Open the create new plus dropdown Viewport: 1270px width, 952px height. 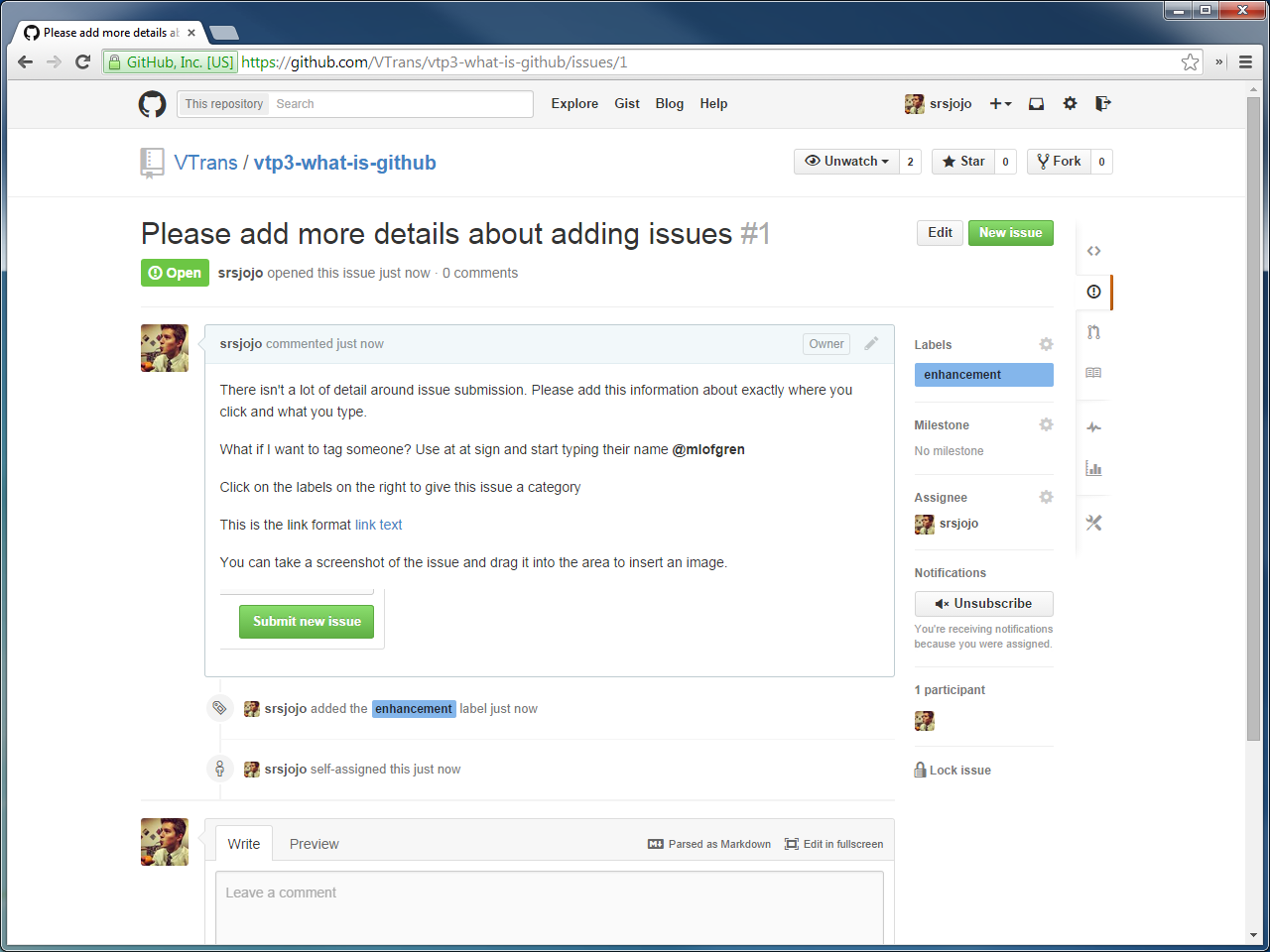click(x=1000, y=103)
